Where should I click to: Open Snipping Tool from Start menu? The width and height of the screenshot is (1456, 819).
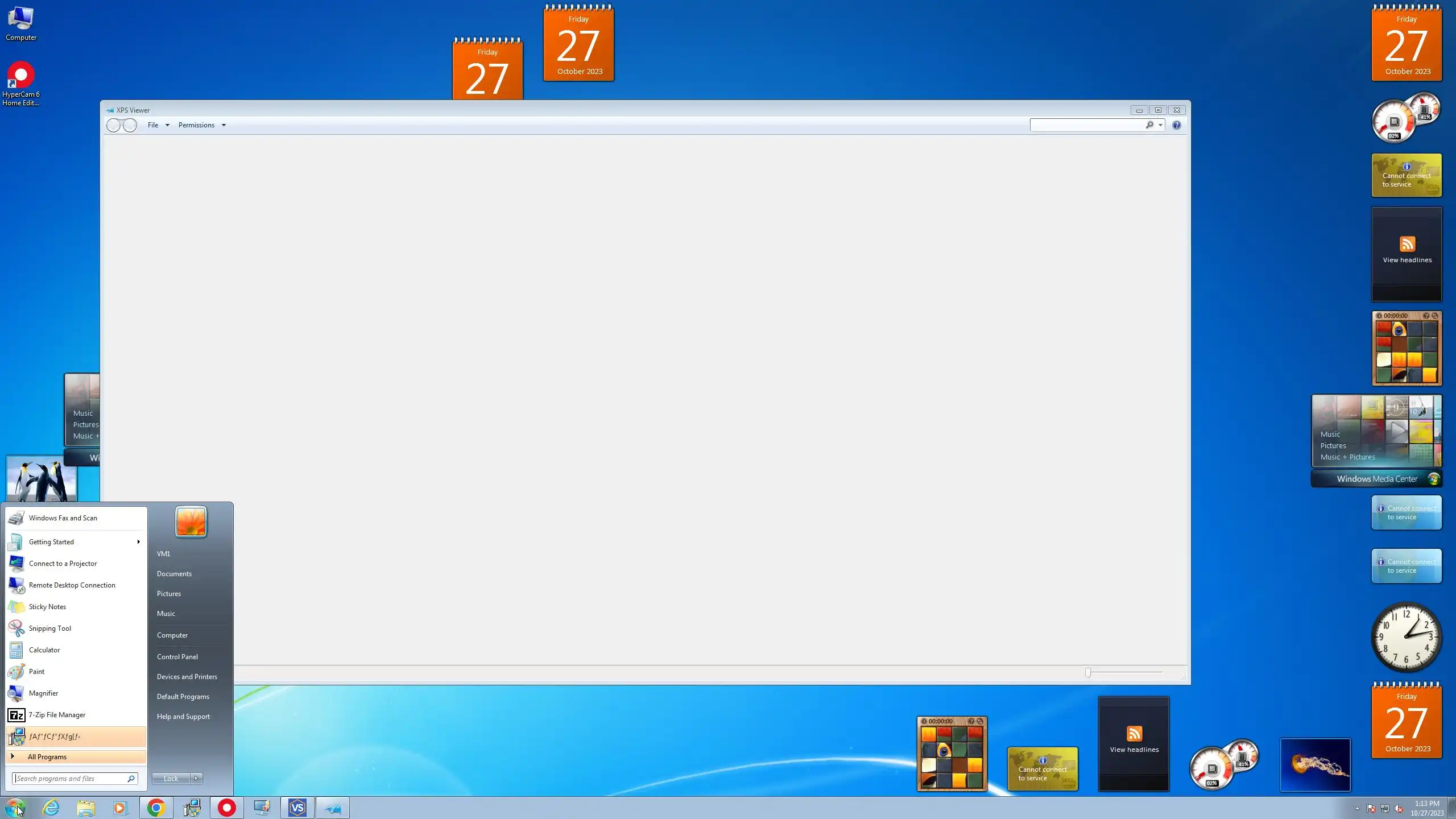tap(50, 628)
